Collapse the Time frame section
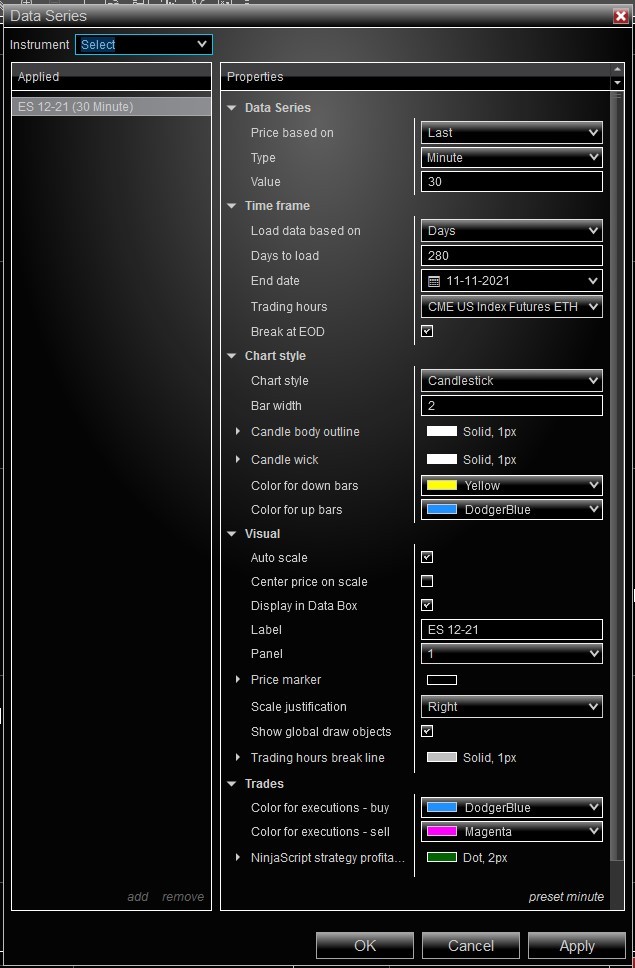The width and height of the screenshot is (635, 968). (232, 206)
